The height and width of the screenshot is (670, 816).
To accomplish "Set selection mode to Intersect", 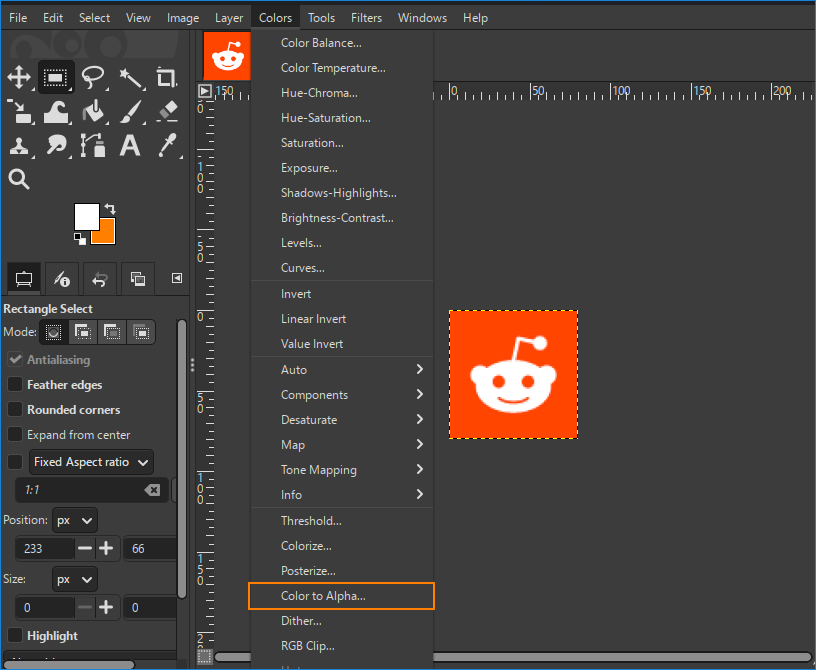I will 141,332.
